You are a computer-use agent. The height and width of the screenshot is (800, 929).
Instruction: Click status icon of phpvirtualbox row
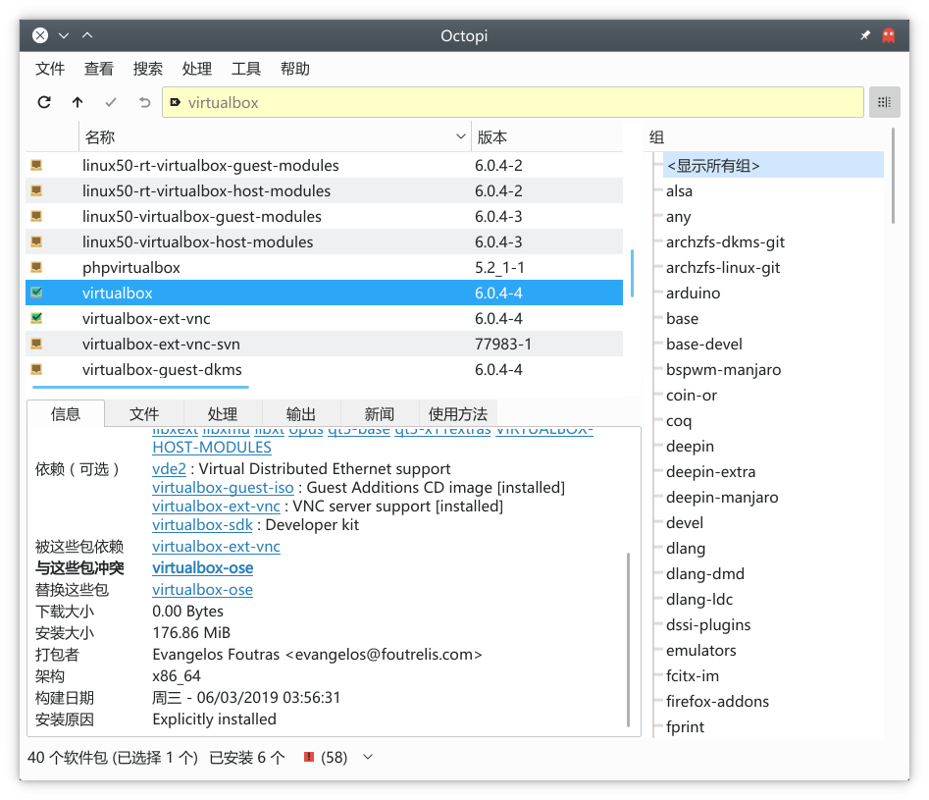point(37,267)
